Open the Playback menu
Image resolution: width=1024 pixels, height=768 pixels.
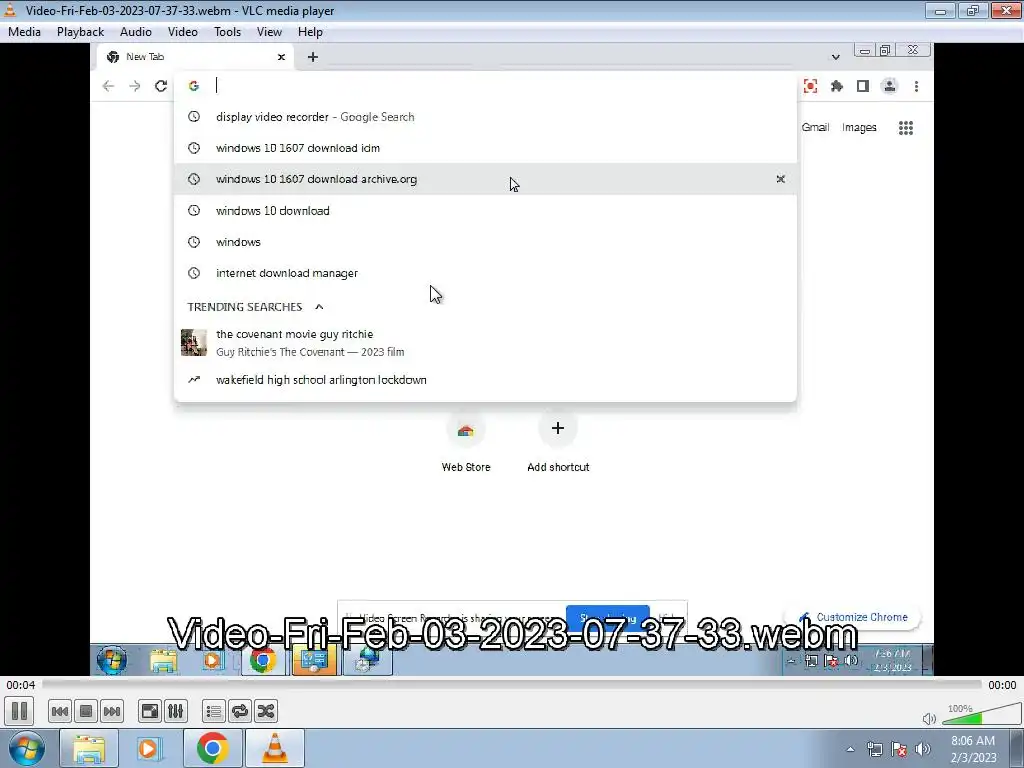[x=80, y=31]
